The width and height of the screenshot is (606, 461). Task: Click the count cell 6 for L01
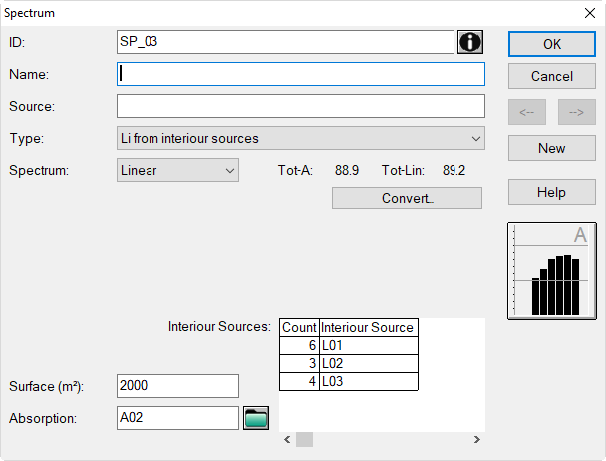click(299, 345)
